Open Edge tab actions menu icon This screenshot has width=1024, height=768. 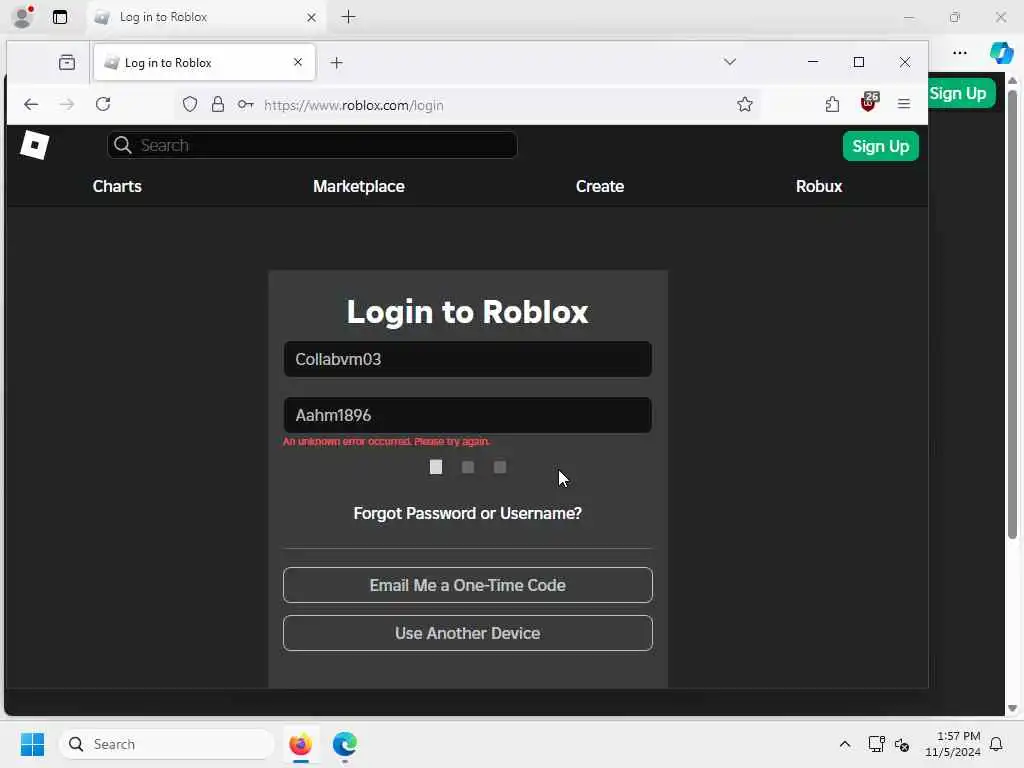[x=60, y=17]
